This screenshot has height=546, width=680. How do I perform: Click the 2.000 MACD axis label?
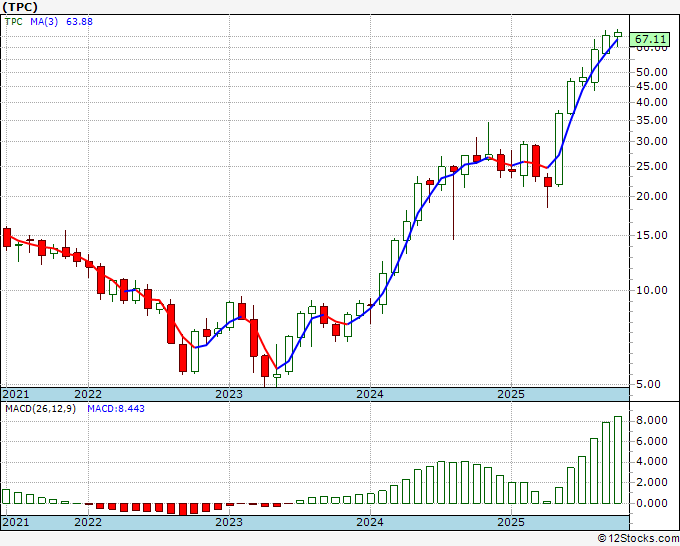(x=652, y=482)
